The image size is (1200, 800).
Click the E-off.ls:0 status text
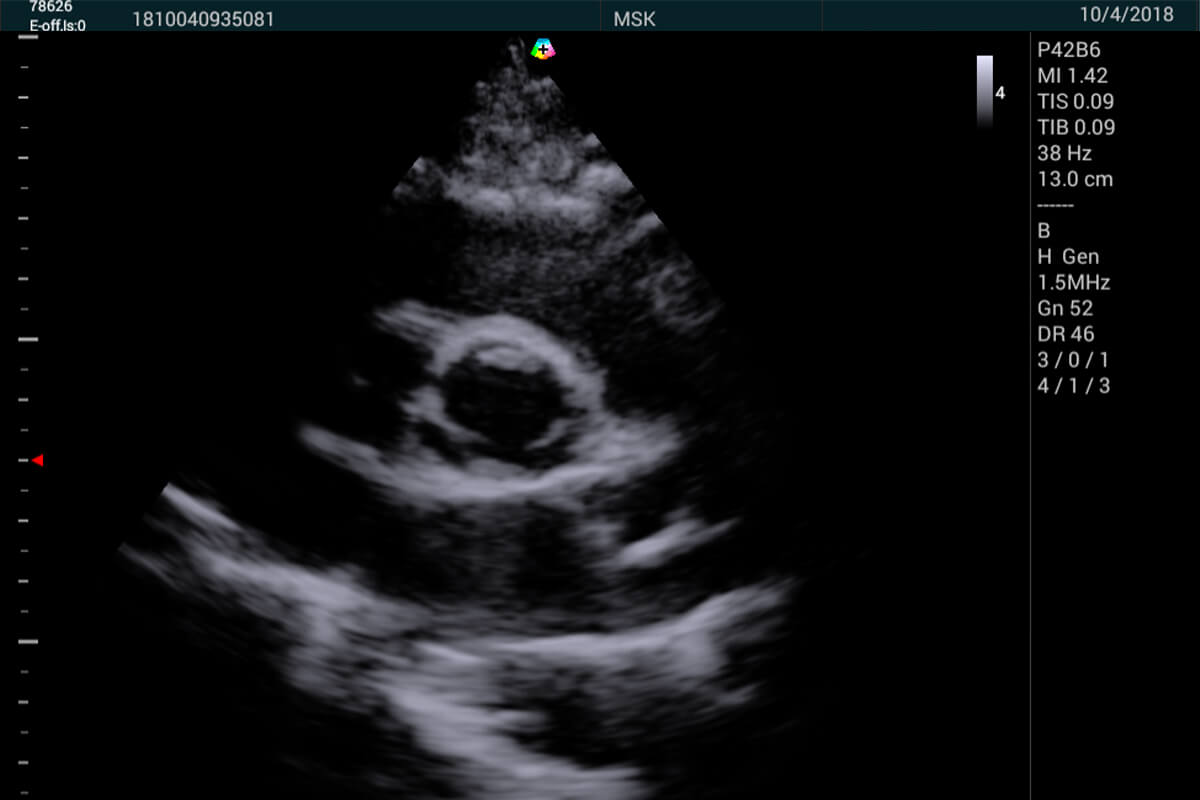[x=57, y=25]
